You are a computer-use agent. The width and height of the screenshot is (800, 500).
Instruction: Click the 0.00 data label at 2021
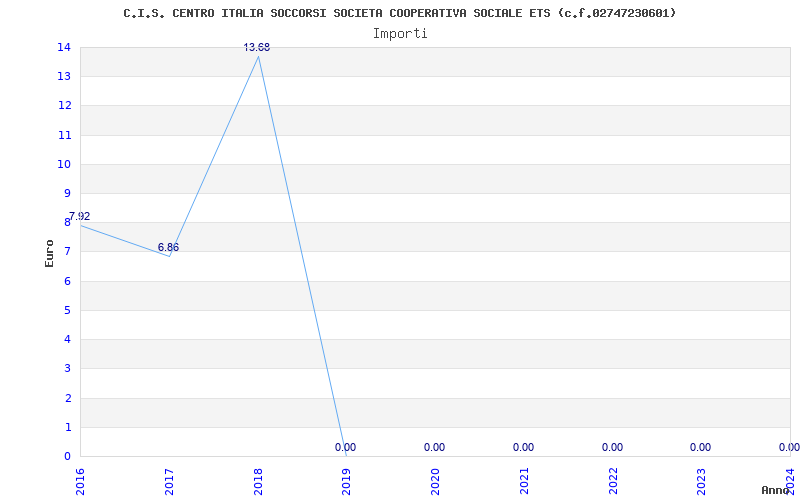(523, 447)
